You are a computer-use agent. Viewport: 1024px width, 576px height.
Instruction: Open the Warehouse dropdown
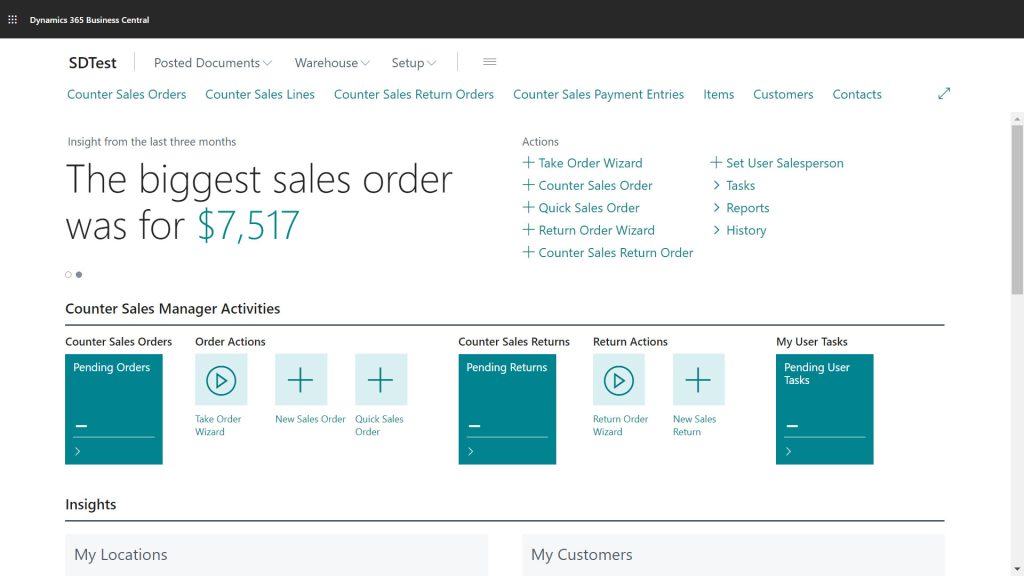pos(331,62)
